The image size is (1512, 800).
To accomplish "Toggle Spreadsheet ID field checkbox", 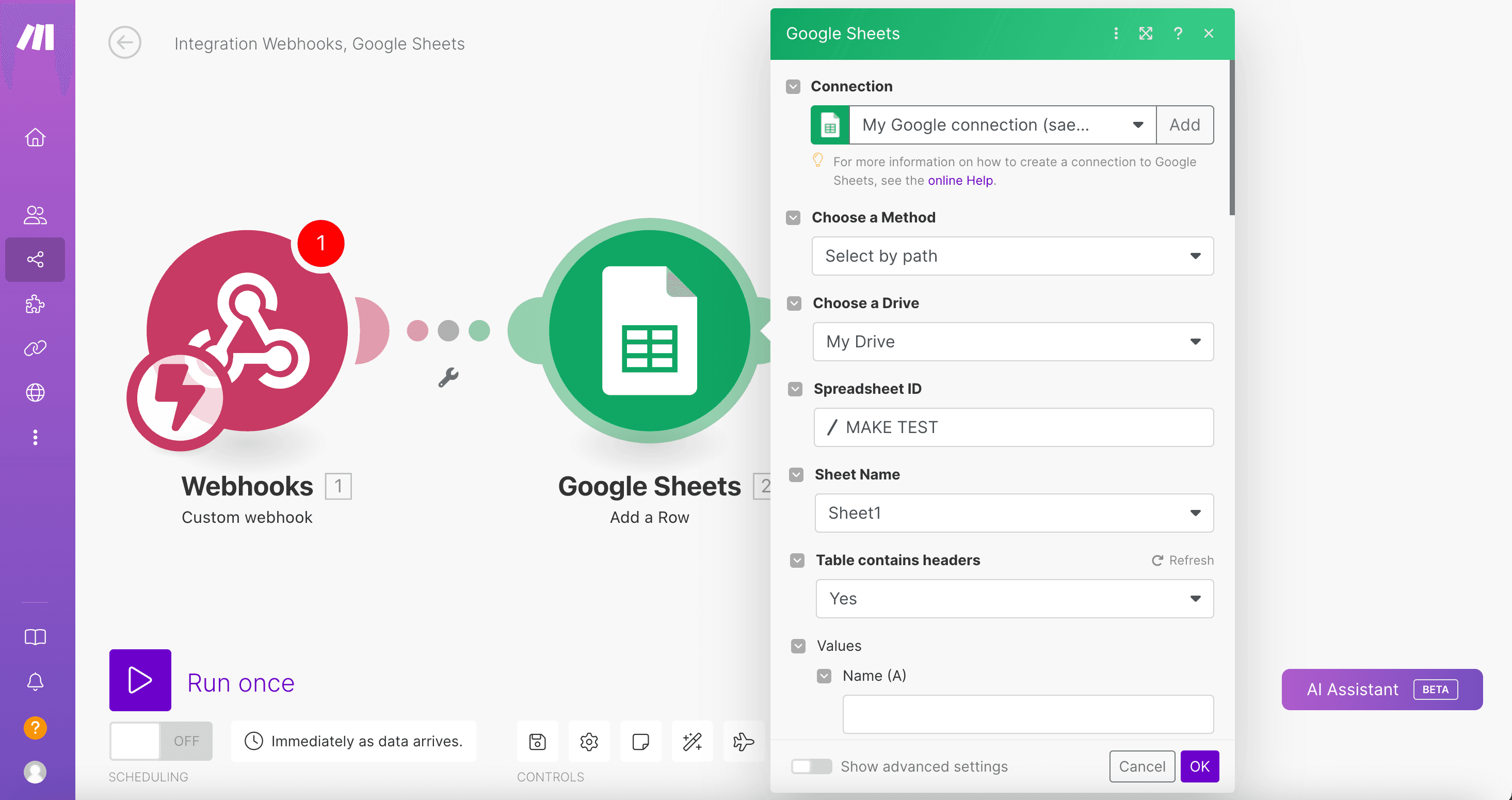I will (795, 389).
